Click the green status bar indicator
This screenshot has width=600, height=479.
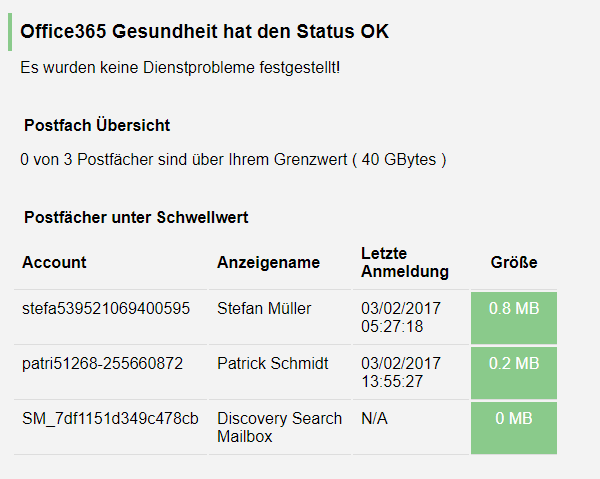pyautogui.click(x=9, y=32)
